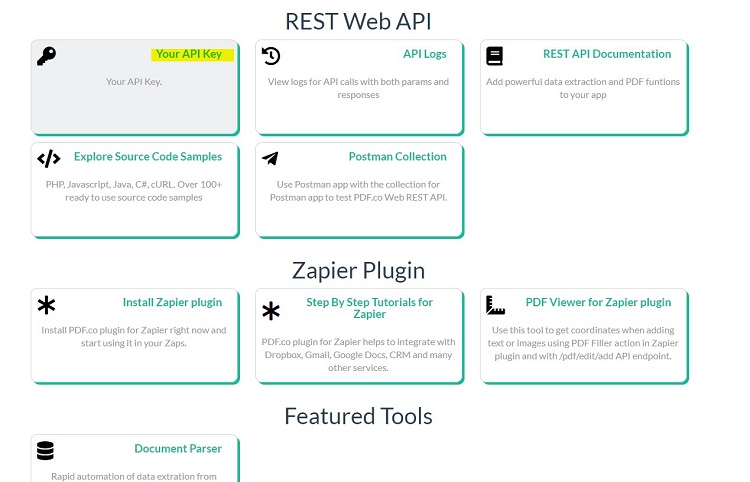
Task: Click the API Logs card description text
Action: pyautogui.click(x=358, y=88)
